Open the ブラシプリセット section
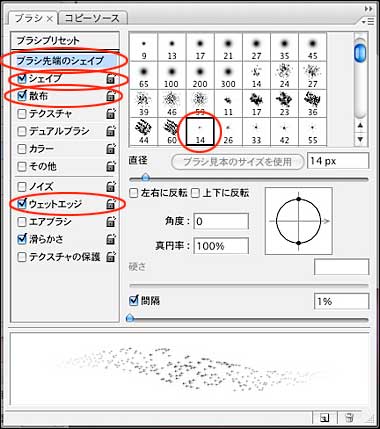The image size is (380, 429). 48,41
